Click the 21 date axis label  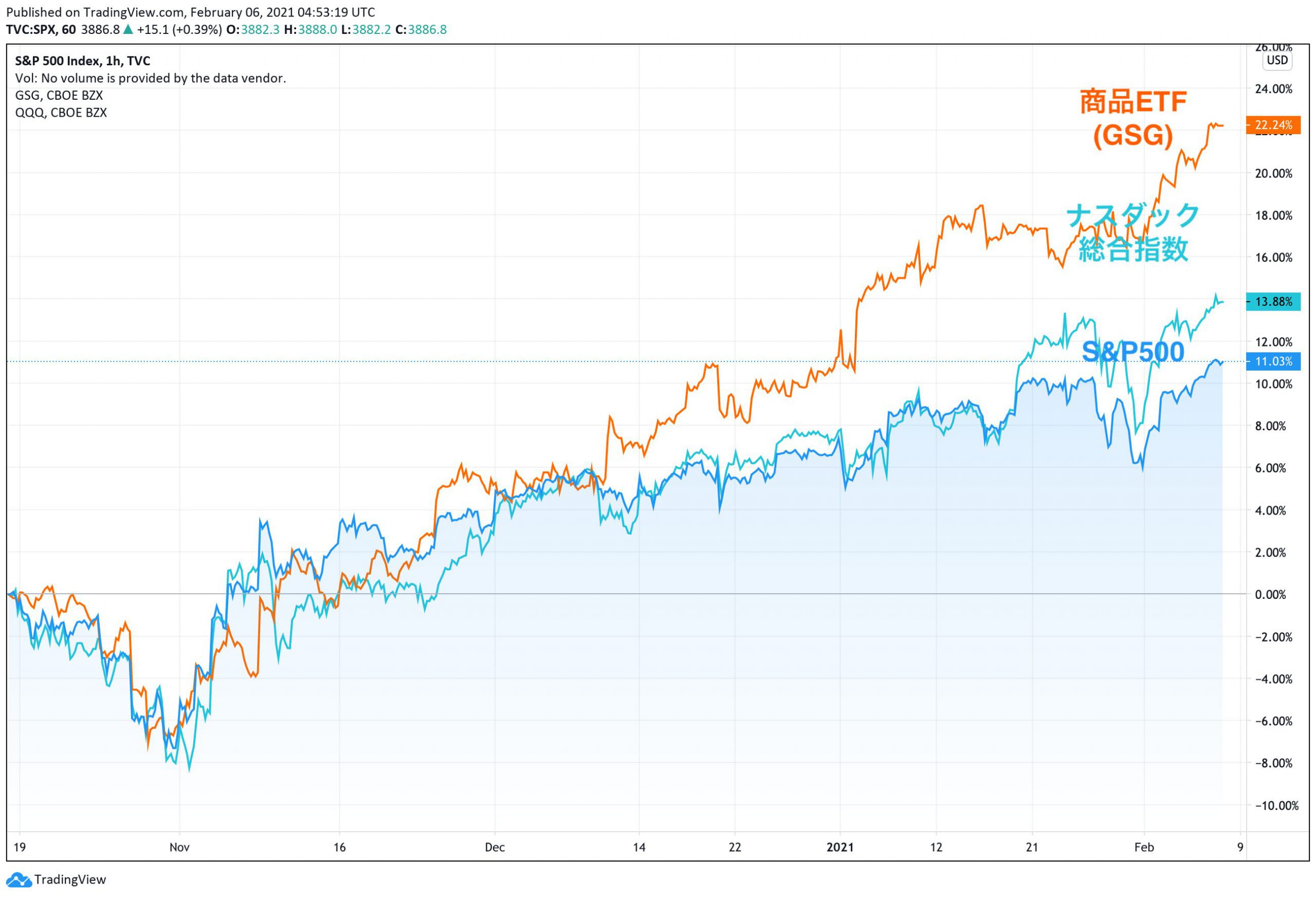pos(1032,847)
